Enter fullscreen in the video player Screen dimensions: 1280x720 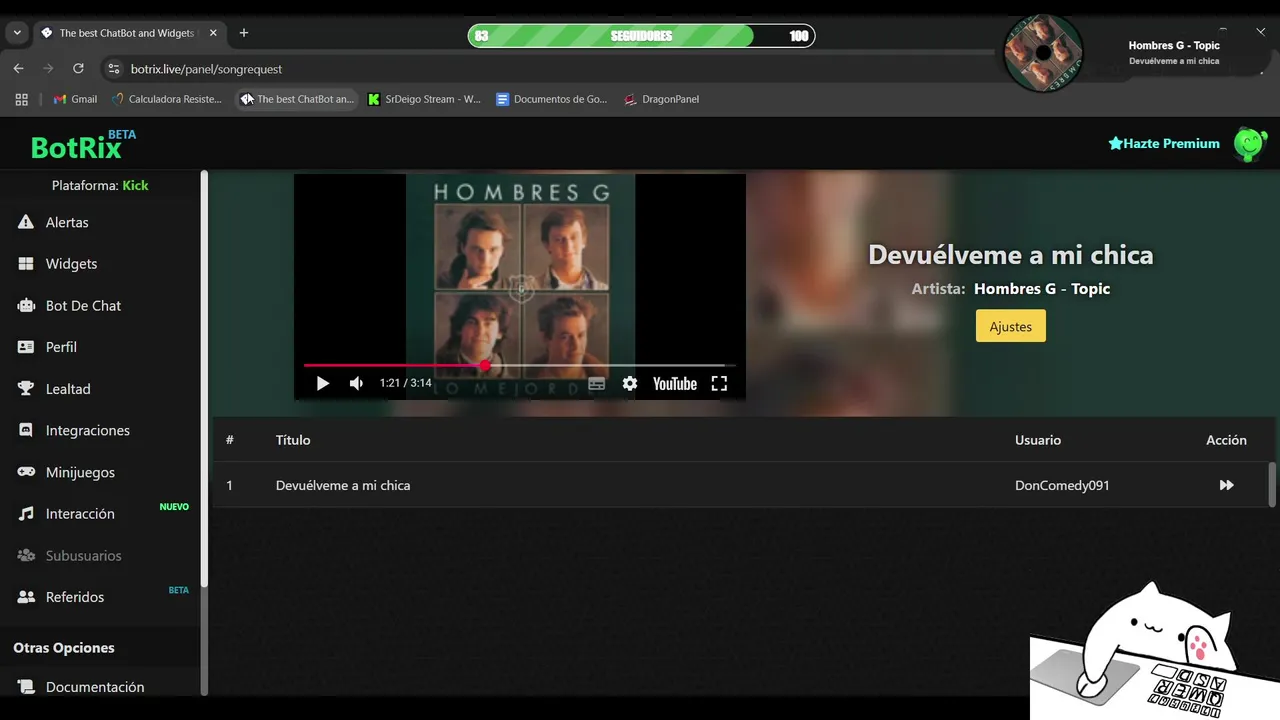coord(719,383)
